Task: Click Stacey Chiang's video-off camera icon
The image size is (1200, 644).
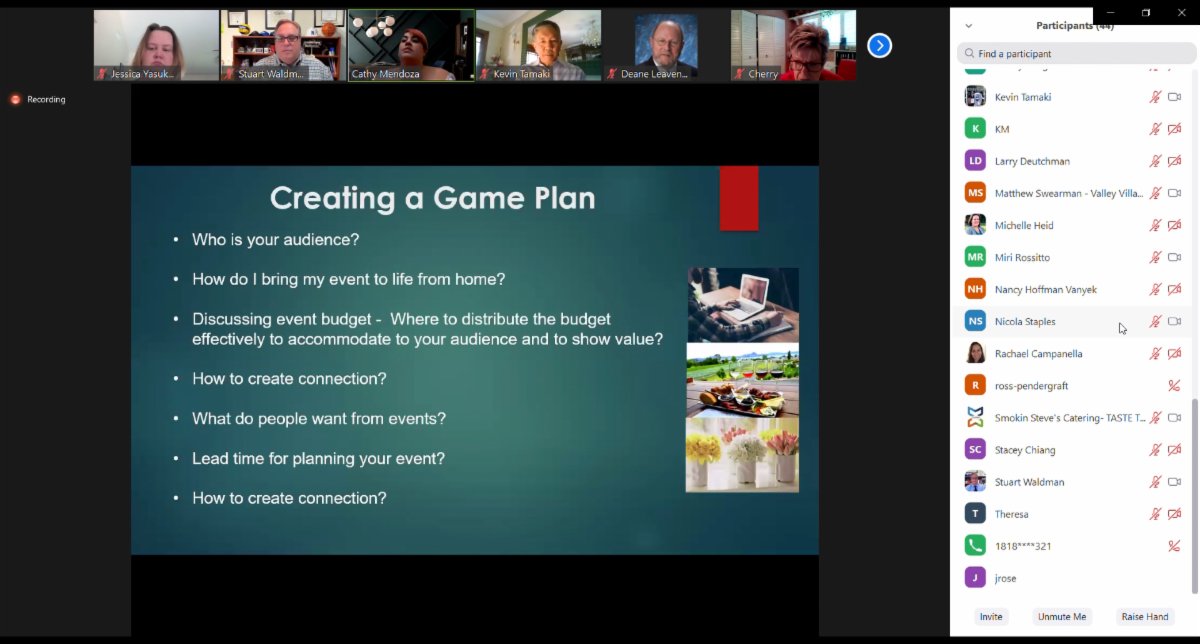Action: coord(1175,449)
